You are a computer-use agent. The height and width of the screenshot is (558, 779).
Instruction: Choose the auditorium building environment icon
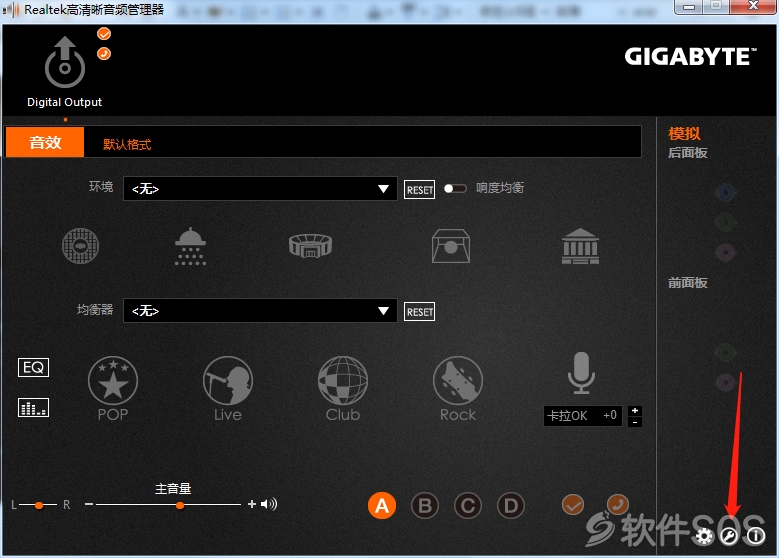(580, 246)
